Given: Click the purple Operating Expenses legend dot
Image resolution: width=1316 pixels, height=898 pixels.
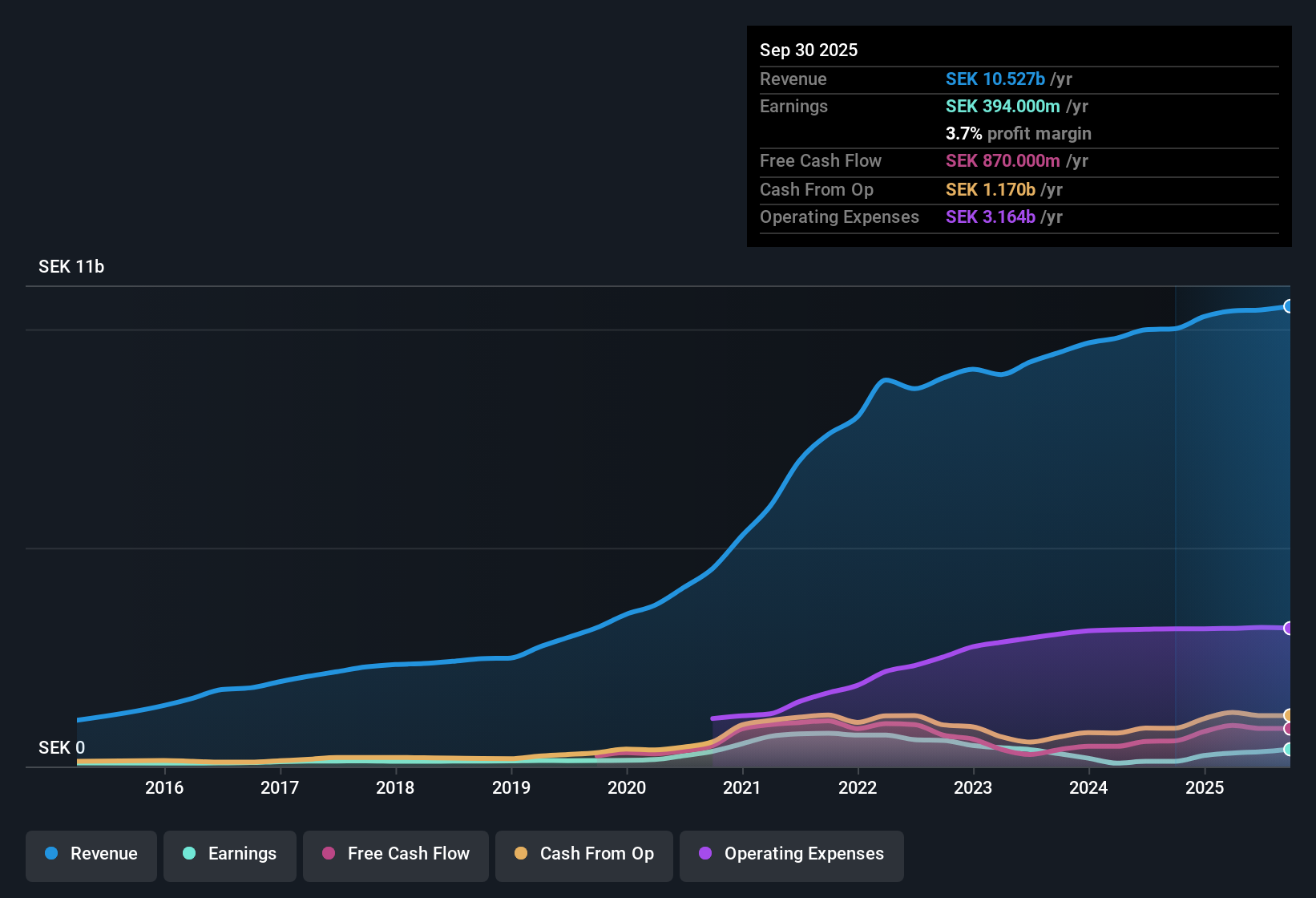Looking at the screenshot, I should click(x=705, y=853).
